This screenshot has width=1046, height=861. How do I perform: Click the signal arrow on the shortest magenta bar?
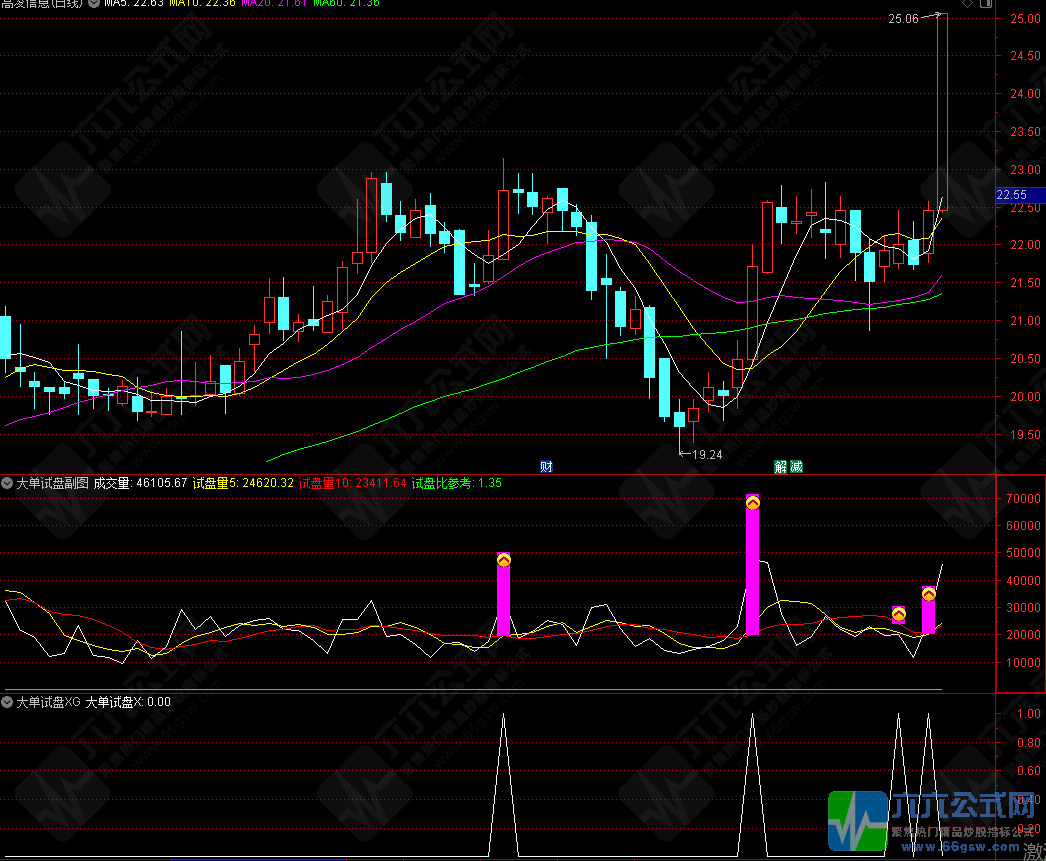[x=899, y=613]
